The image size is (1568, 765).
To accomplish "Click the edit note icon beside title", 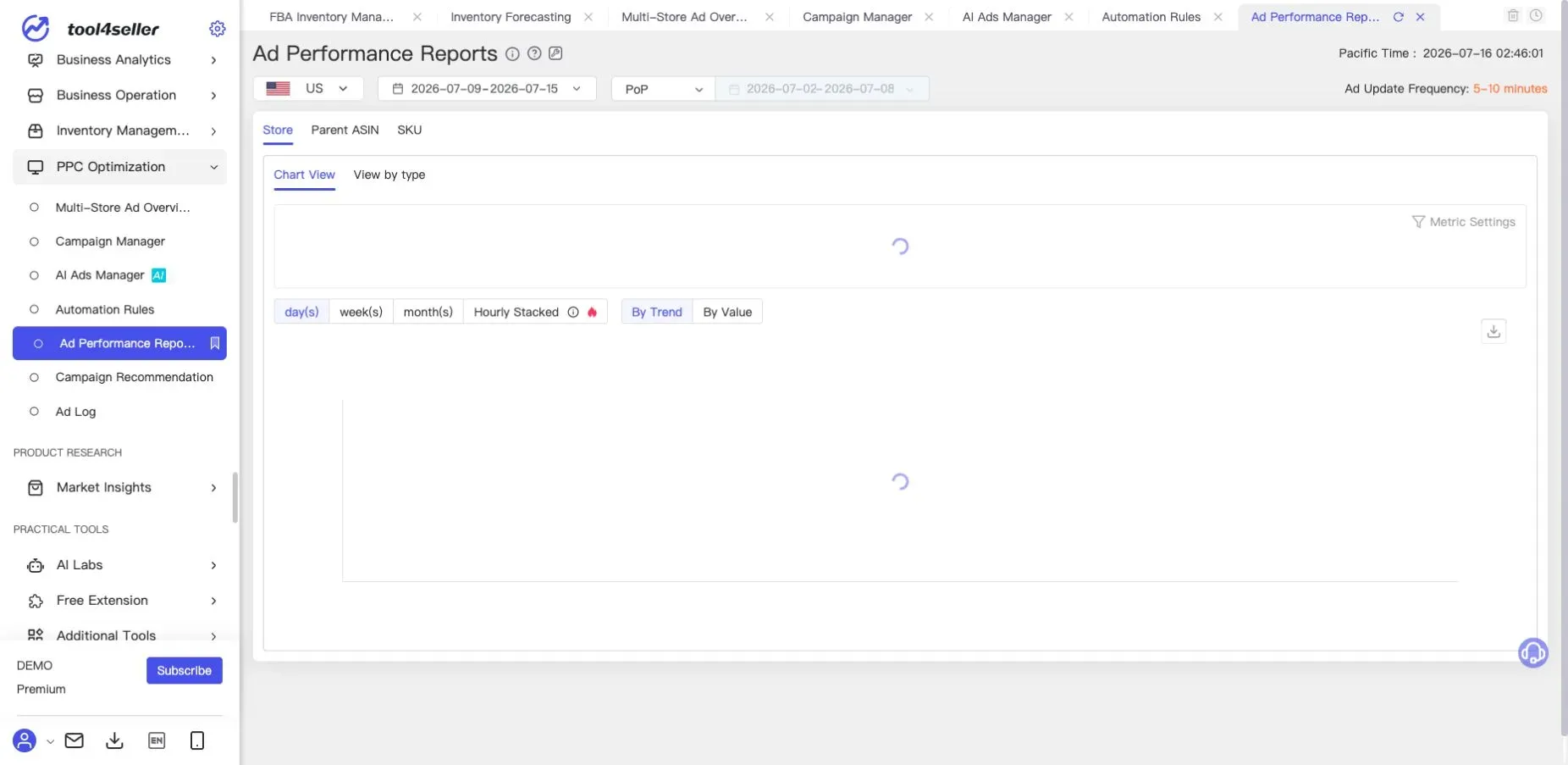I will pos(555,53).
